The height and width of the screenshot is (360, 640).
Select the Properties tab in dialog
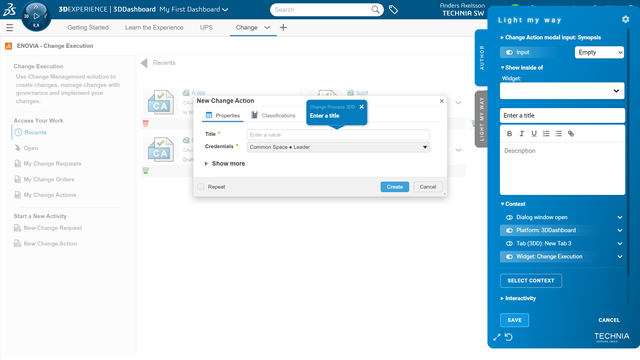click(x=223, y=116)
